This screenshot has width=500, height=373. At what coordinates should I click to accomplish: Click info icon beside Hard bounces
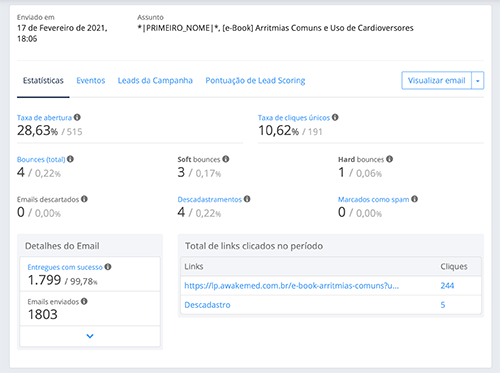coord(389,159)
